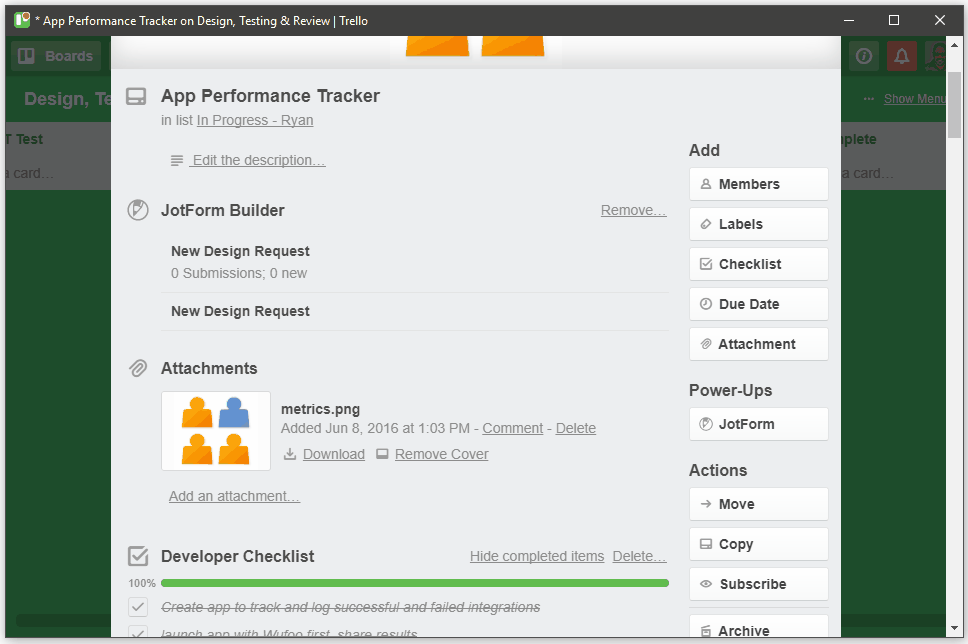Viewport: 968px width, 644px height.
Task: Open the Labels picker
Action: click(x=758, y=224)
